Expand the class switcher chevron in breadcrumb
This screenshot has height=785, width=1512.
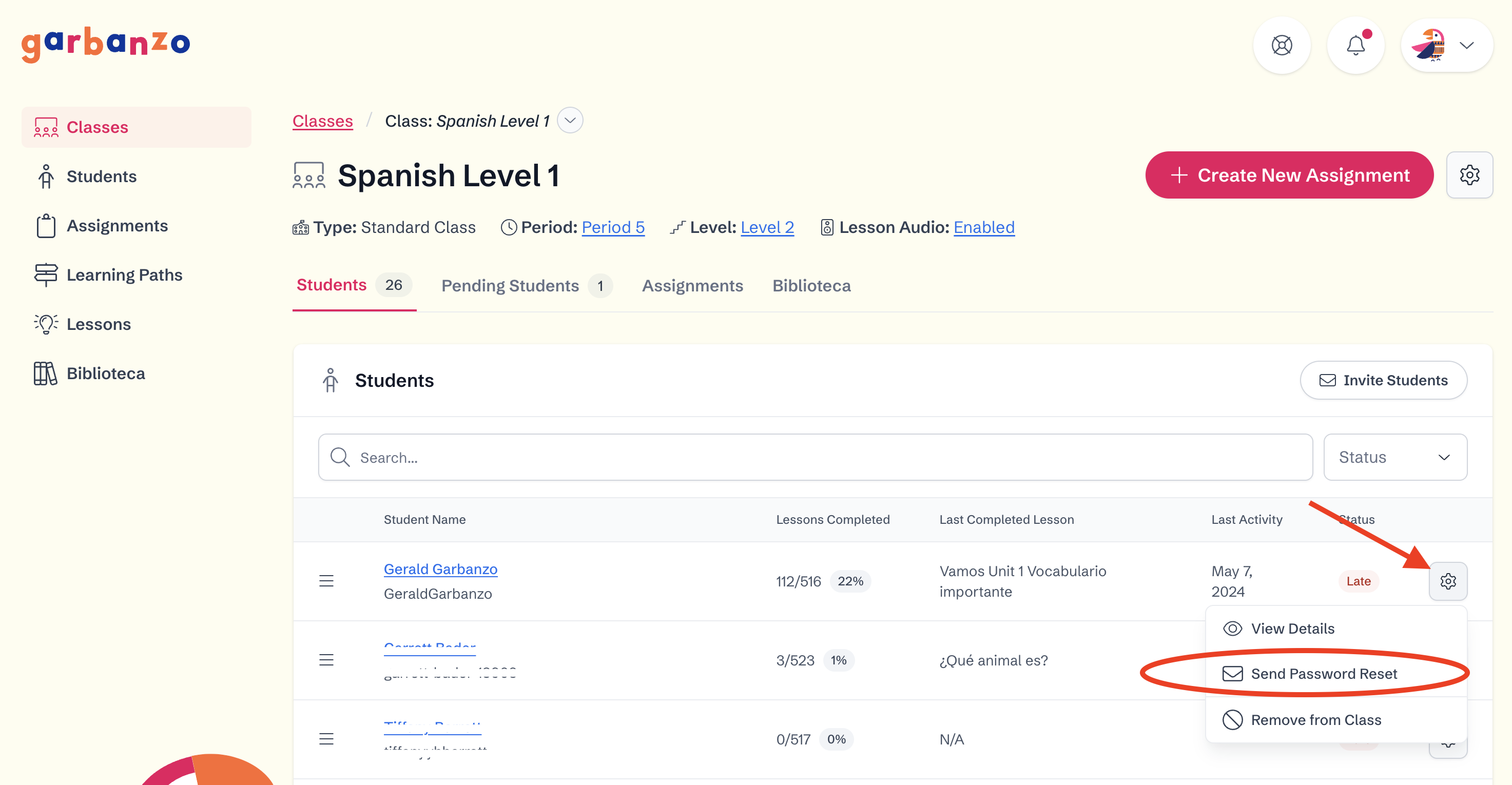click(570, 121)
